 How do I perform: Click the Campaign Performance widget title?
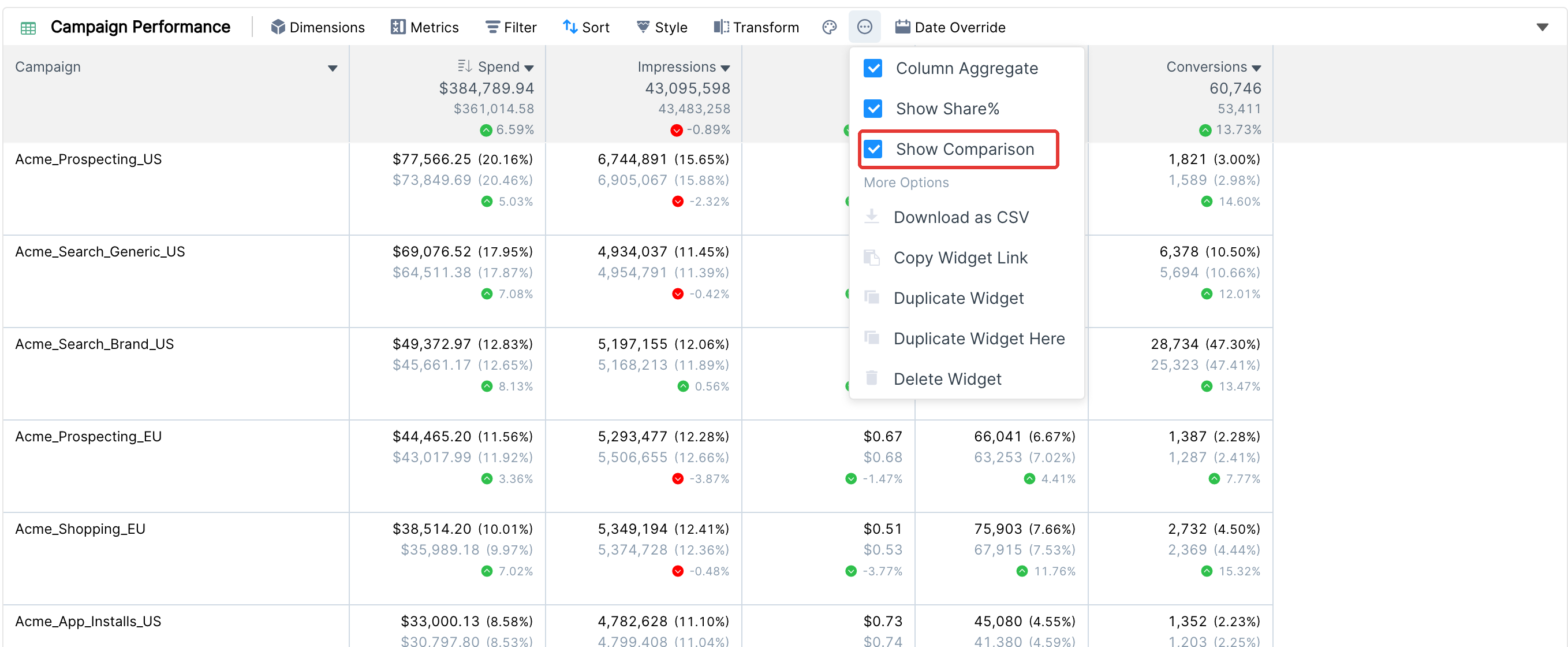(x=141, y=27)
